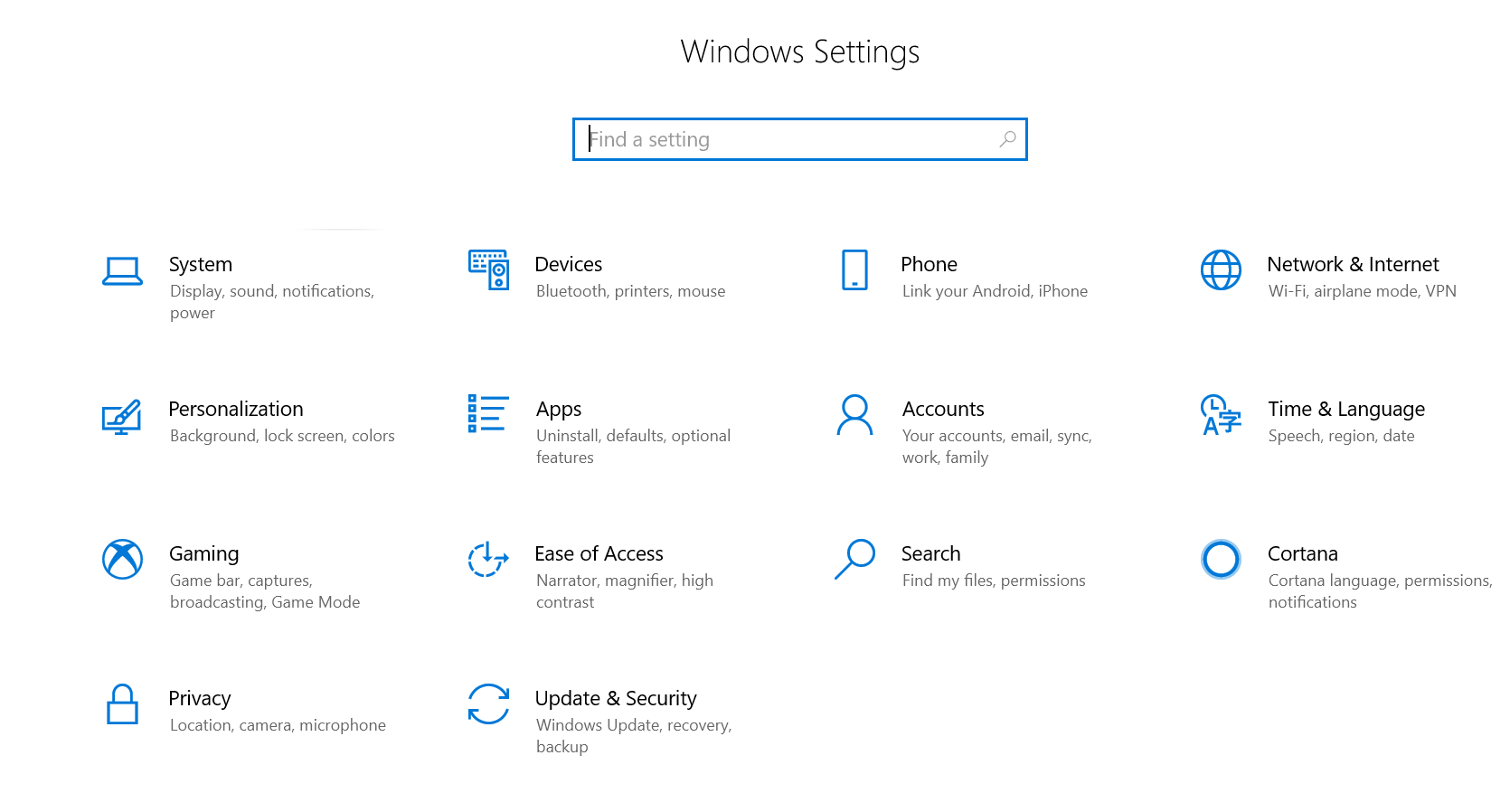Viewport: 1510px width, 812px height.
Task: Click 'Your accounts, email, sync, work, family' text
Action: pos(997,447)
